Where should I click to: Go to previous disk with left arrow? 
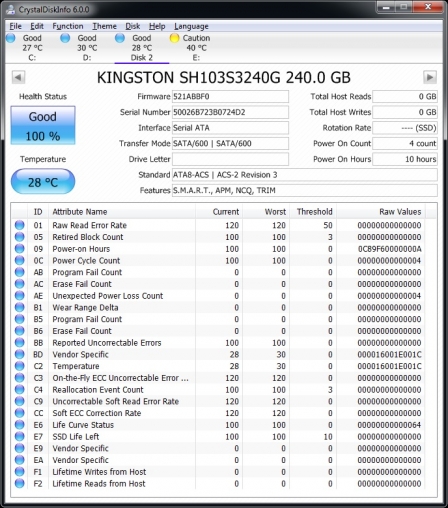coord(18,77)
